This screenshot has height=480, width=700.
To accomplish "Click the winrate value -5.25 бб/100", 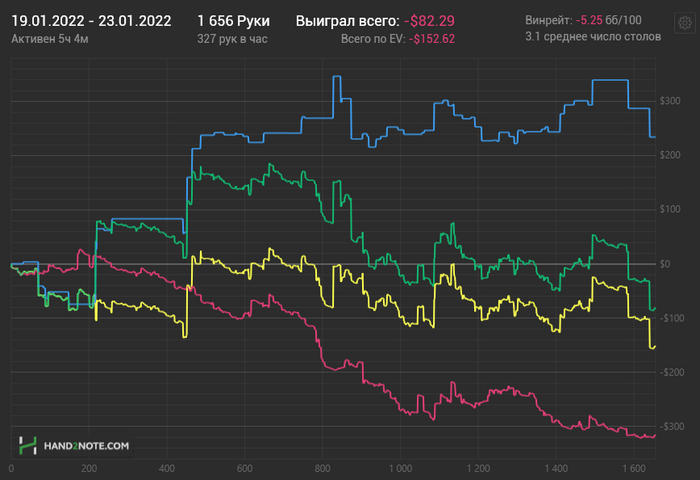I will [x=608, y=21].
